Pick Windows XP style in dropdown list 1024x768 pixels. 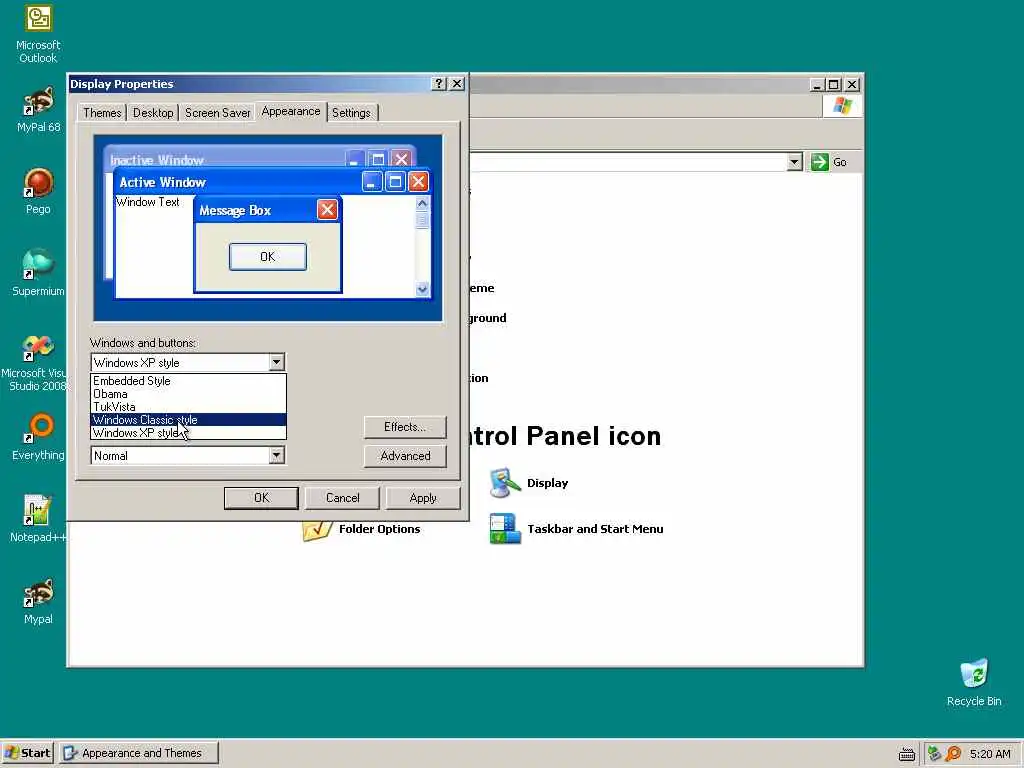188,433
